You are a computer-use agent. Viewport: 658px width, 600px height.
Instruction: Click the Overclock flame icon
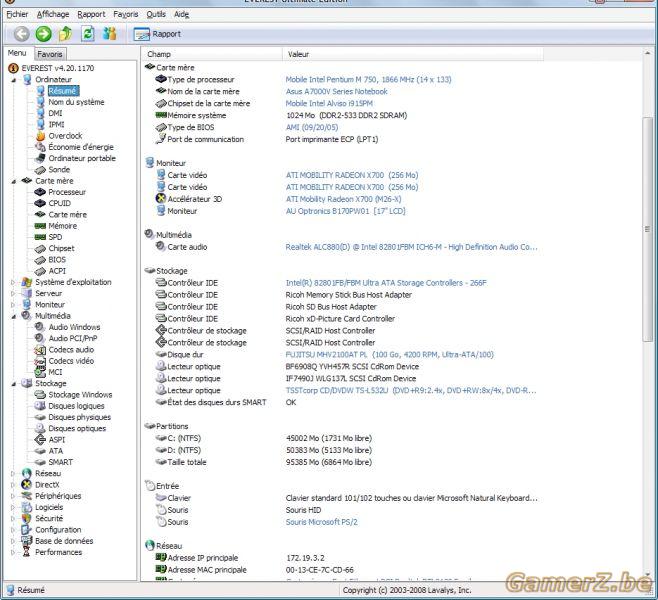pyautogui.click(x=40, y=136)
